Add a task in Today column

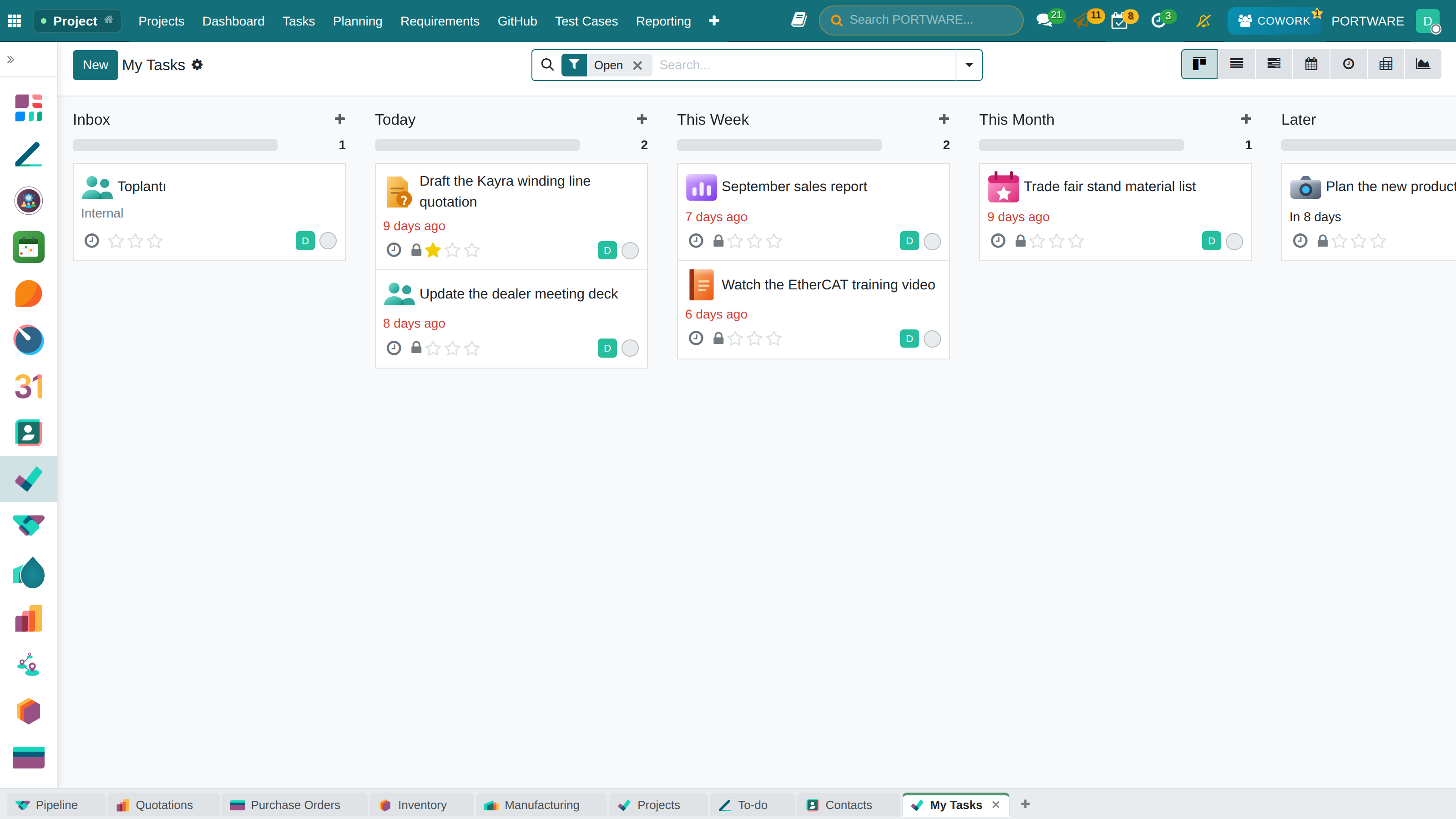pos(642,119)
